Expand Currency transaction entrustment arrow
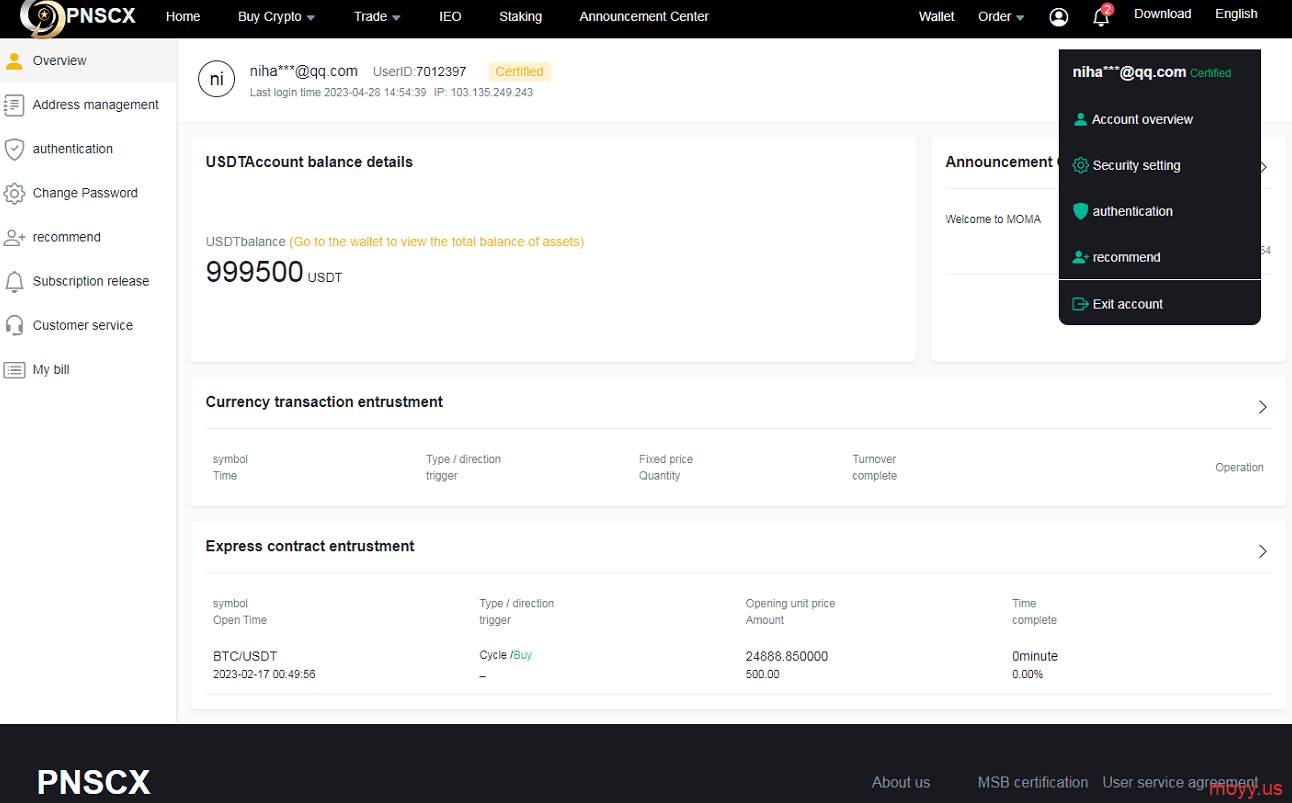This screenshot has width=1292, height=803. 1263,407
